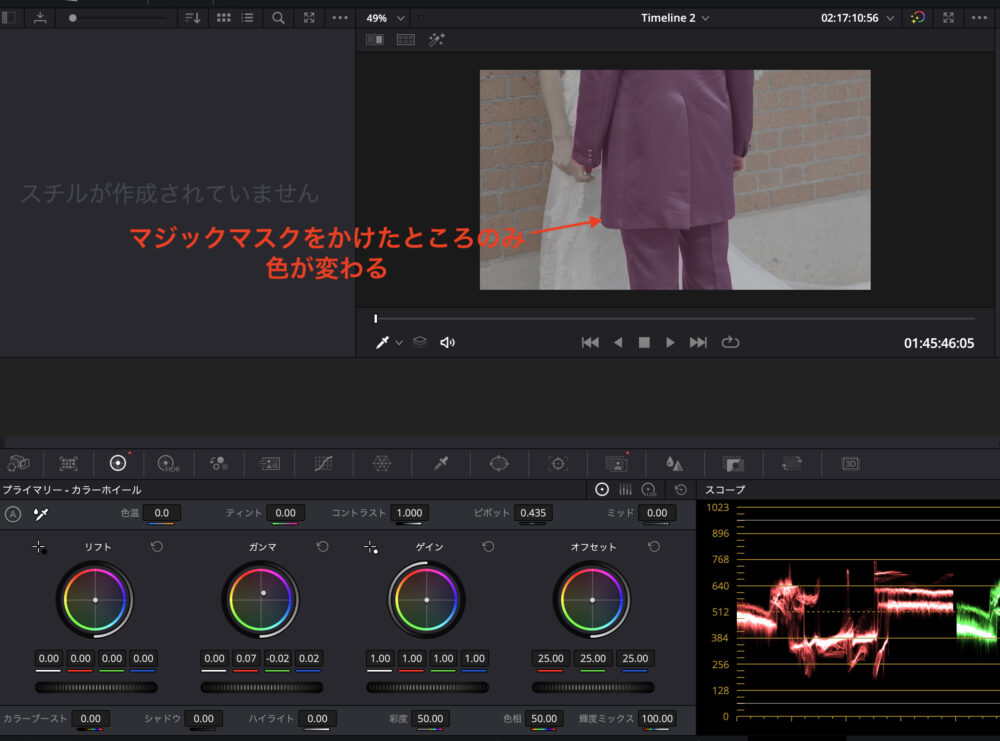
Task: Toggle loop playback
Action: 730,342
